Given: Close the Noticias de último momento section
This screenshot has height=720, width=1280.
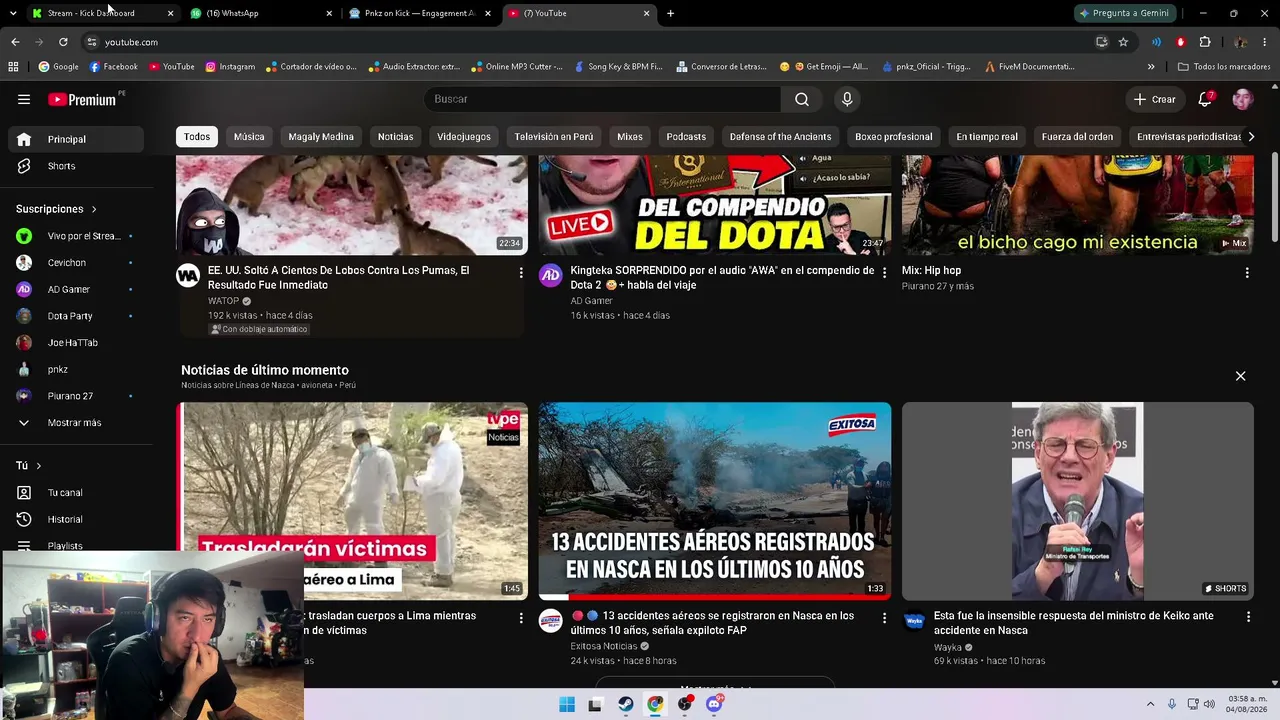Looking at the screenshot, I should (x=1240, y=376).
